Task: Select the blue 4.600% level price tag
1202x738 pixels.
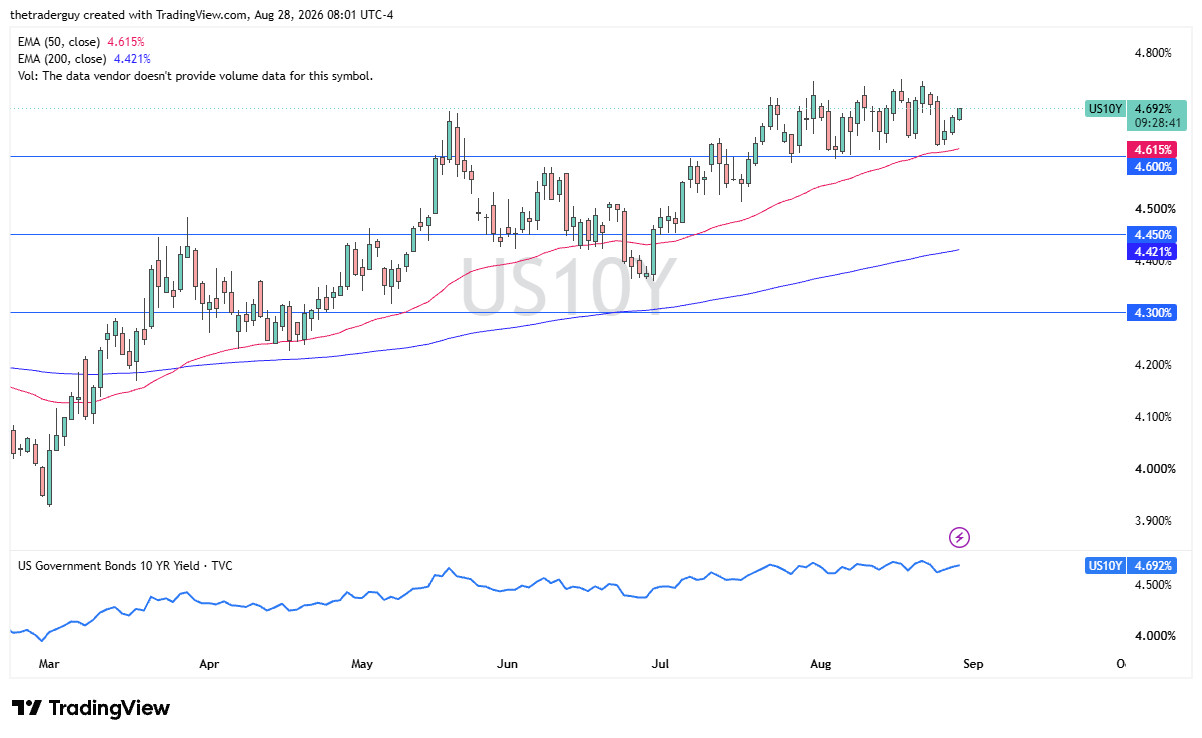Action: pyautogui.click(x=1152, y=167)
